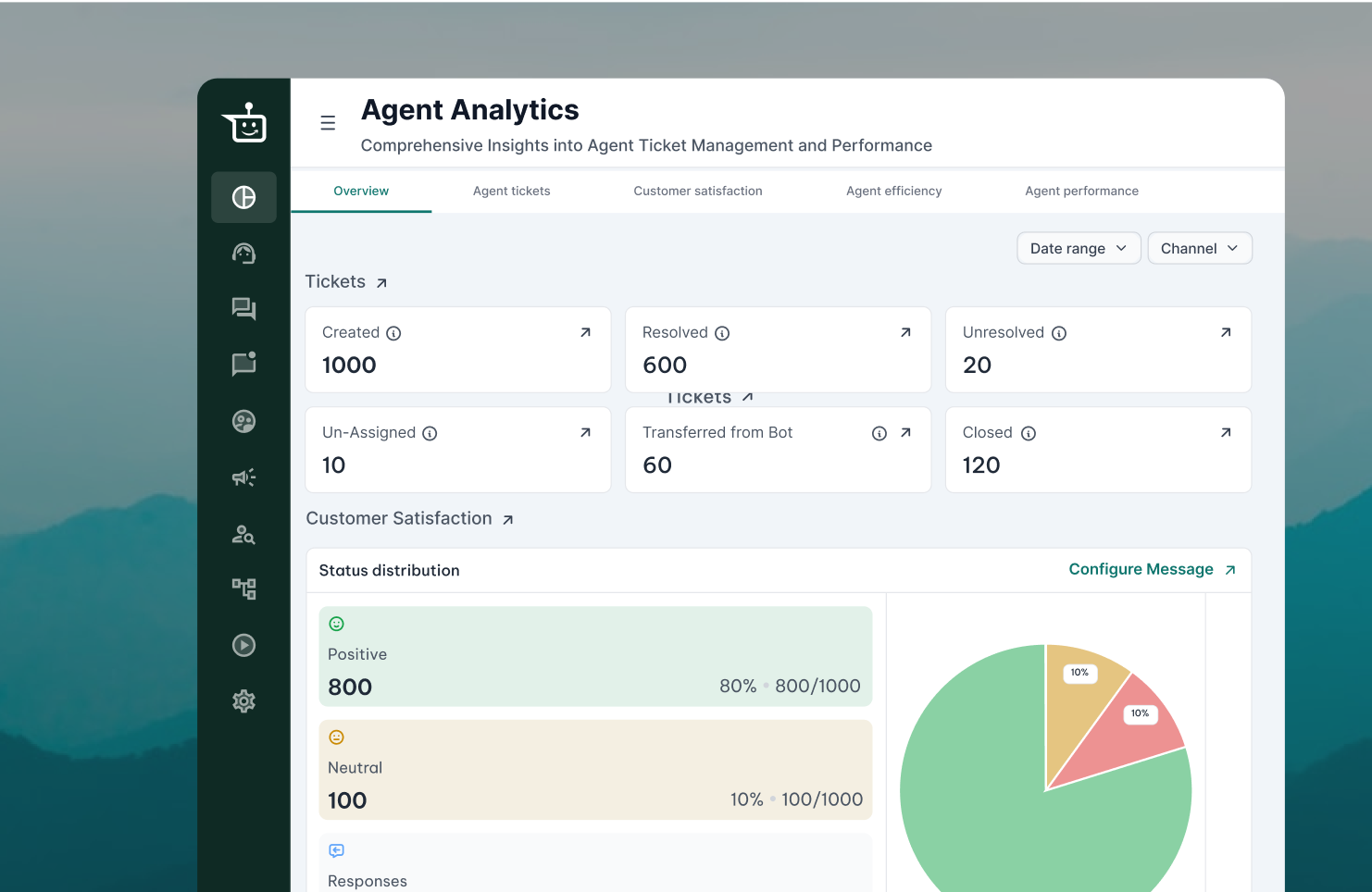
Task: Open the Unresolved card arrow icon
Action: click(x=1226, y=332)
